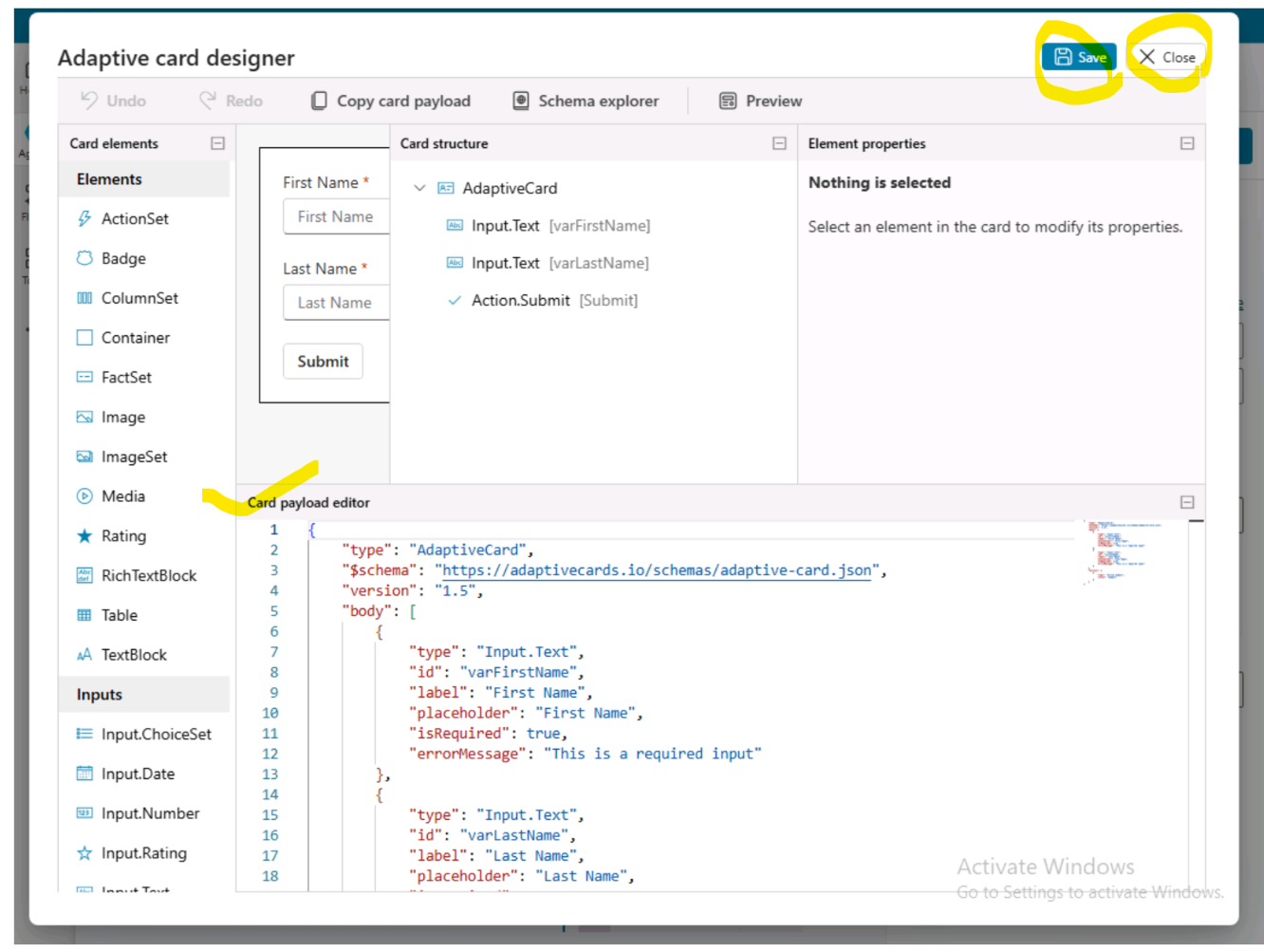Choose the Rating star icon

pos(84,536)
